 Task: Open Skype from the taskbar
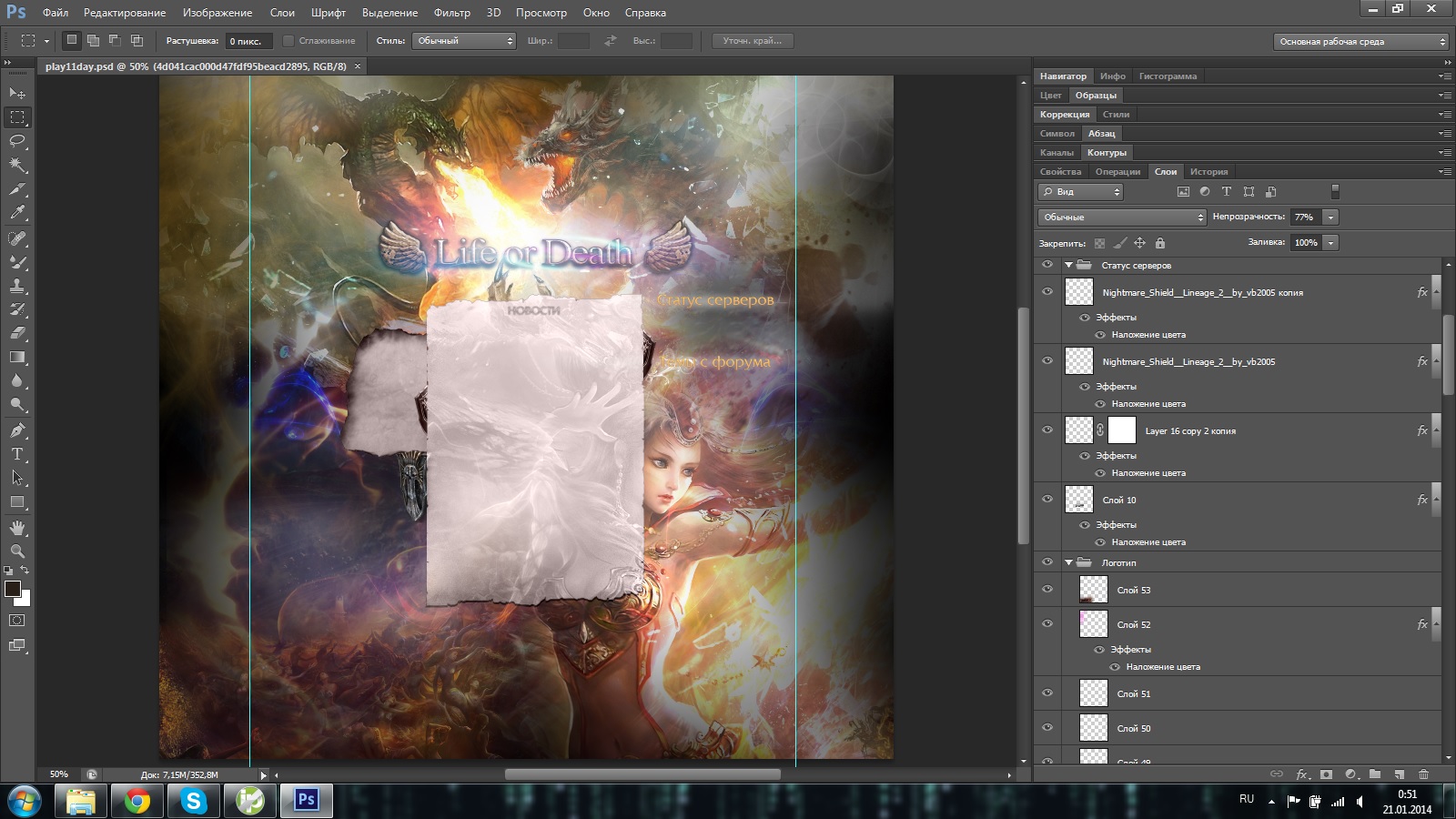point(193,801)
